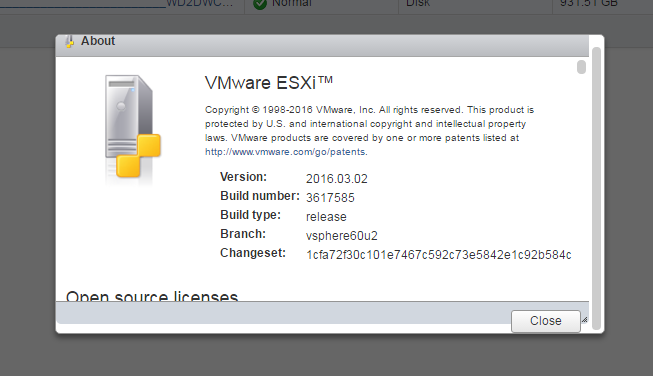Click the inner scrollbar thumb of About content
Screen dimensions: 653x376
tap(581, 67)
